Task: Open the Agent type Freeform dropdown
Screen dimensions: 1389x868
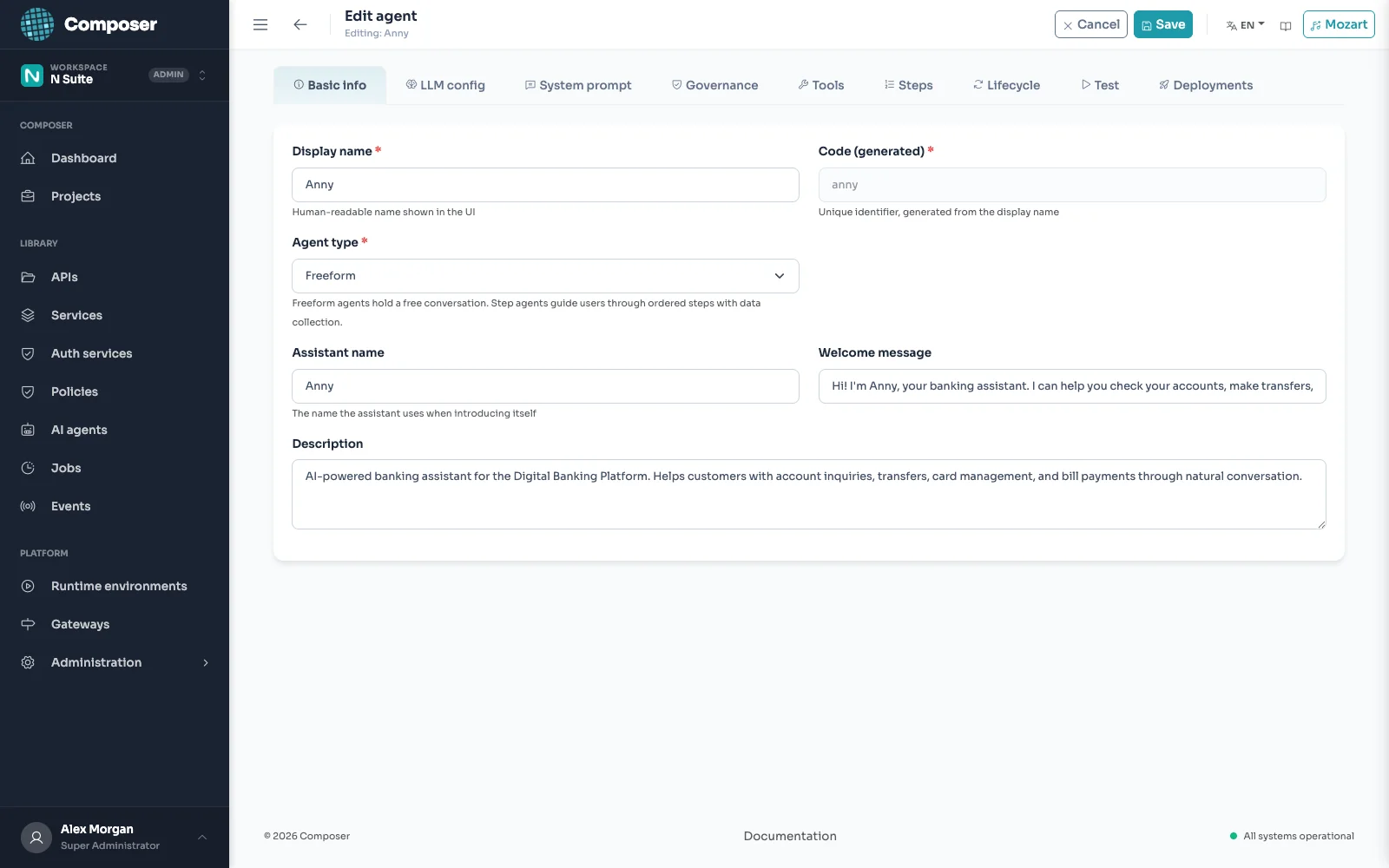Action: pyautogui.click(x=545, y=276)
